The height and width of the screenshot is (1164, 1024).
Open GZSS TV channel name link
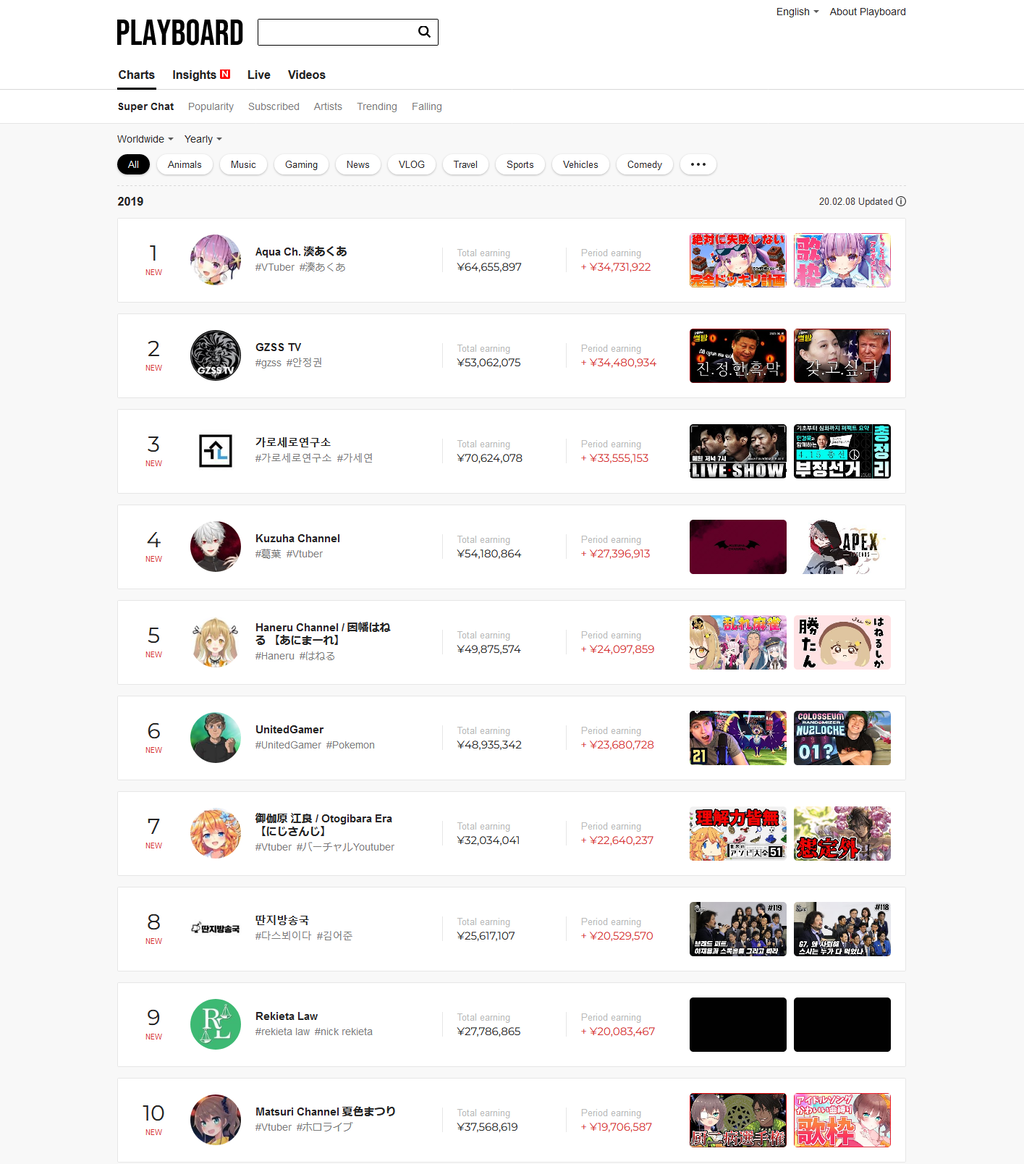point(278,347)
